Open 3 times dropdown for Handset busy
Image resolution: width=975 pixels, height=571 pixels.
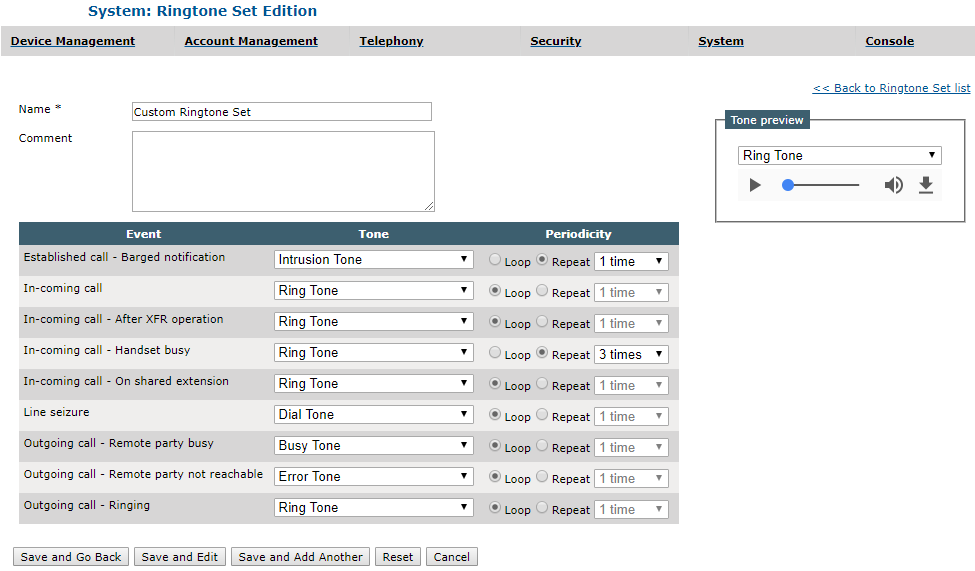click(x=631, y=355)
